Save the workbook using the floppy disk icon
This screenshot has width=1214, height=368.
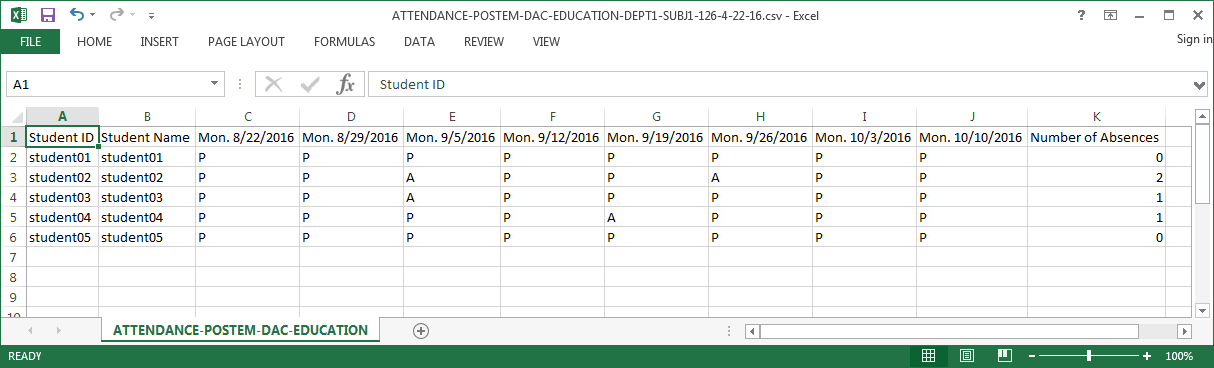tap(47, 16)
